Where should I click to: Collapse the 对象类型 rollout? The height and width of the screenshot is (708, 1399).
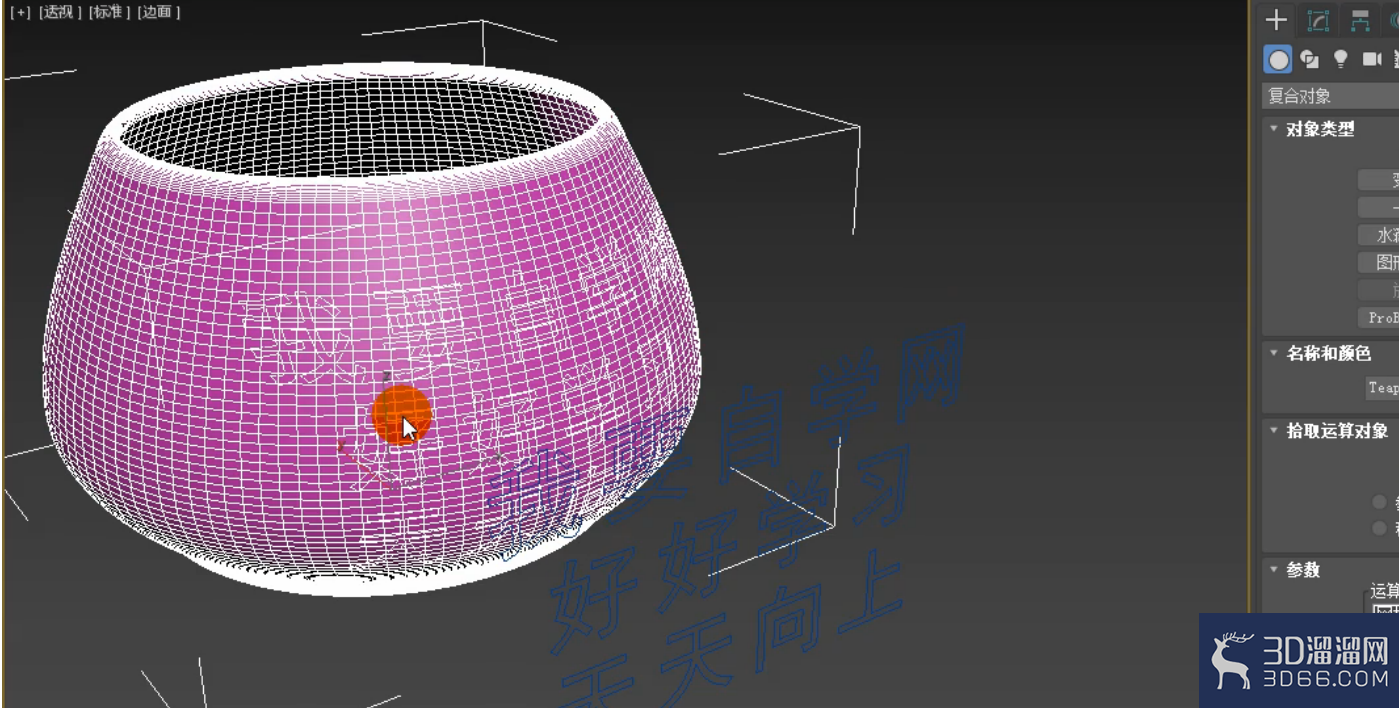tap(1320, 129)
